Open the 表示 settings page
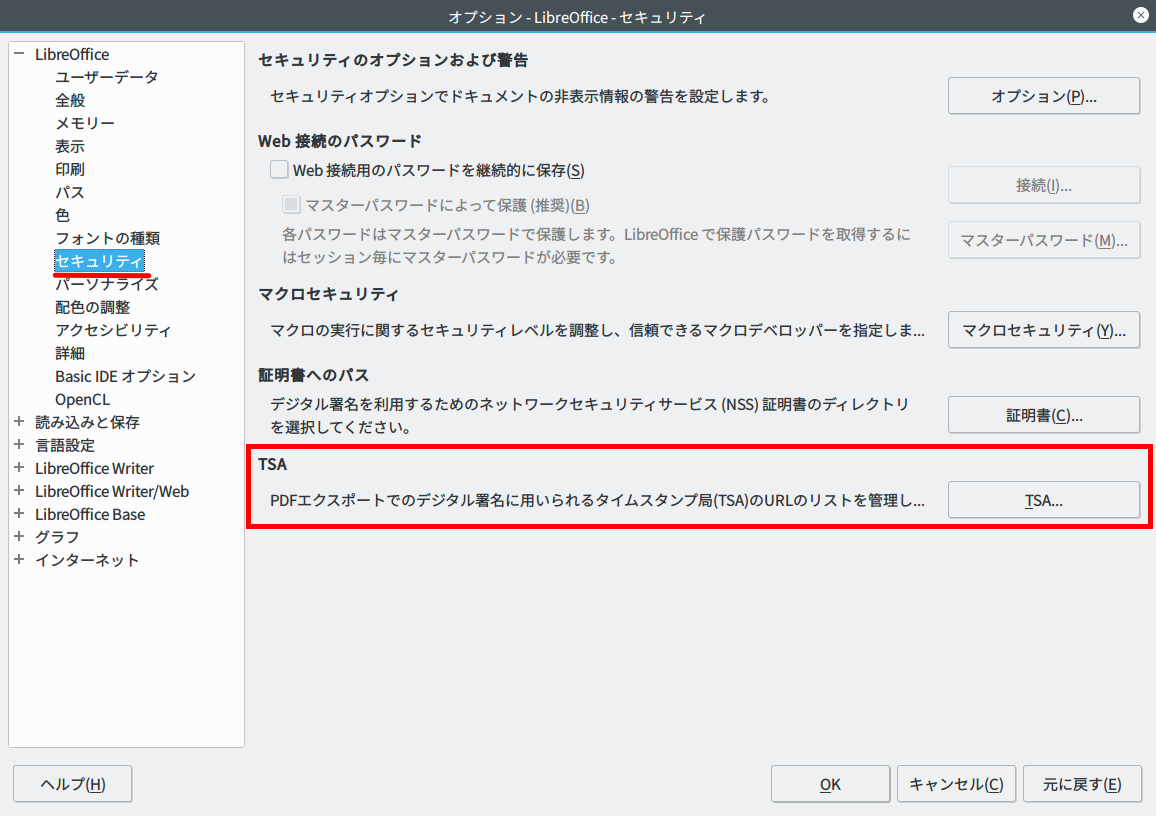Screen dimensions: 1156x816 70,146
